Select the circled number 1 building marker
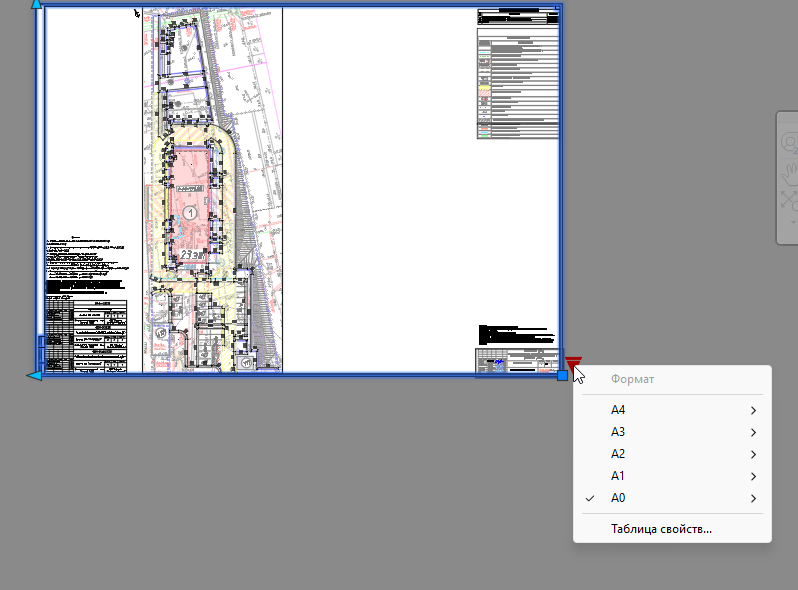 pyautogui.click(x=190, y=213)
